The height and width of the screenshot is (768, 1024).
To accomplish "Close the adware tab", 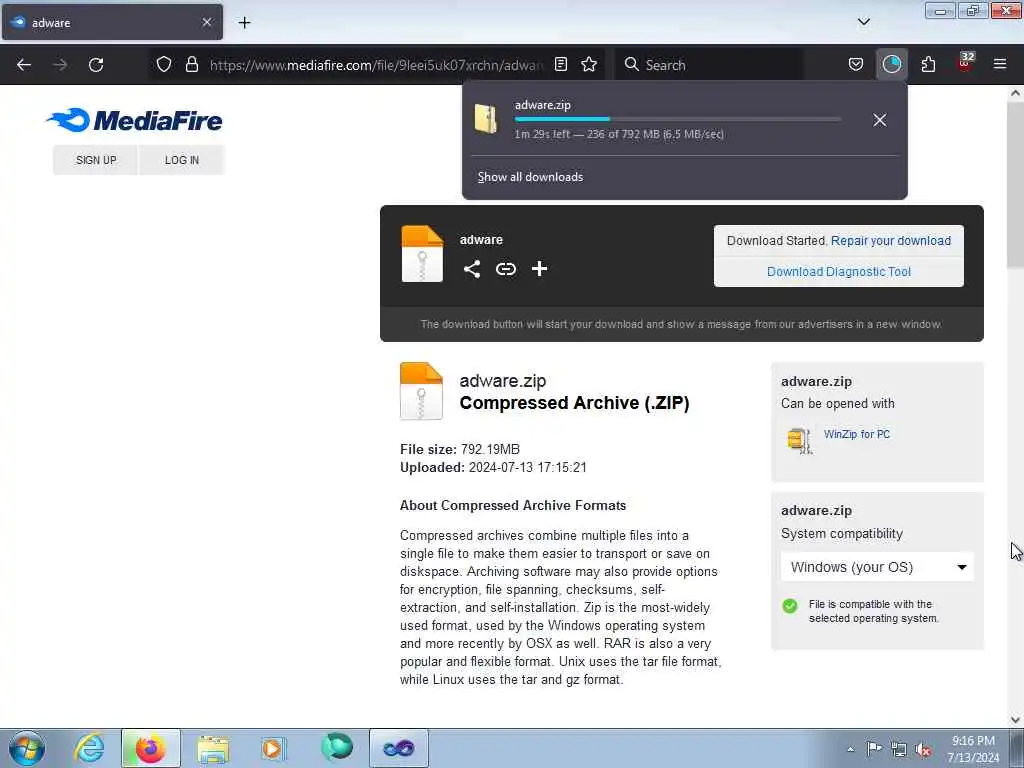I will click(207, 22).
